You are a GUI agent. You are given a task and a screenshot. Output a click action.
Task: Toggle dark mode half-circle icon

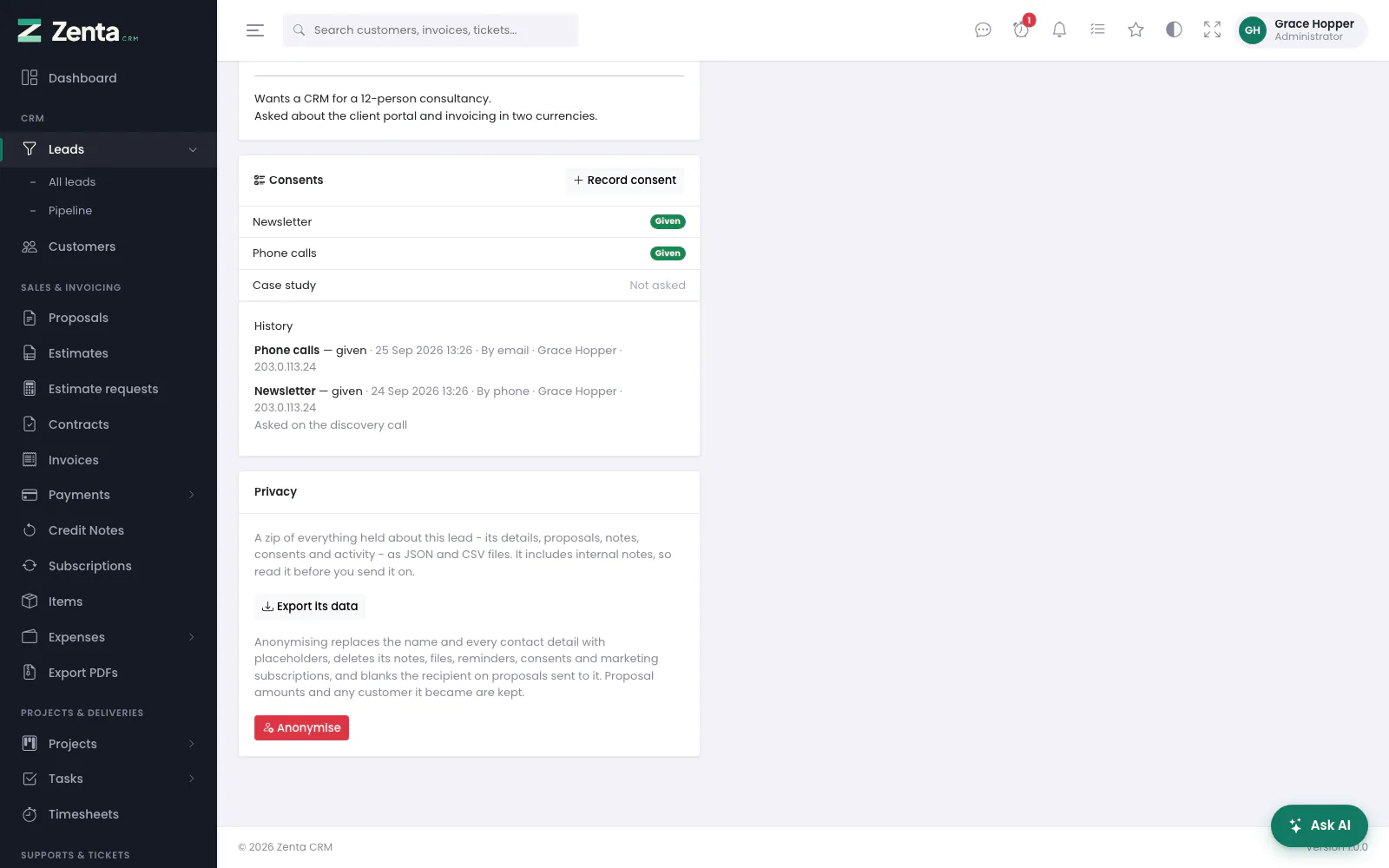point(1174,30)
